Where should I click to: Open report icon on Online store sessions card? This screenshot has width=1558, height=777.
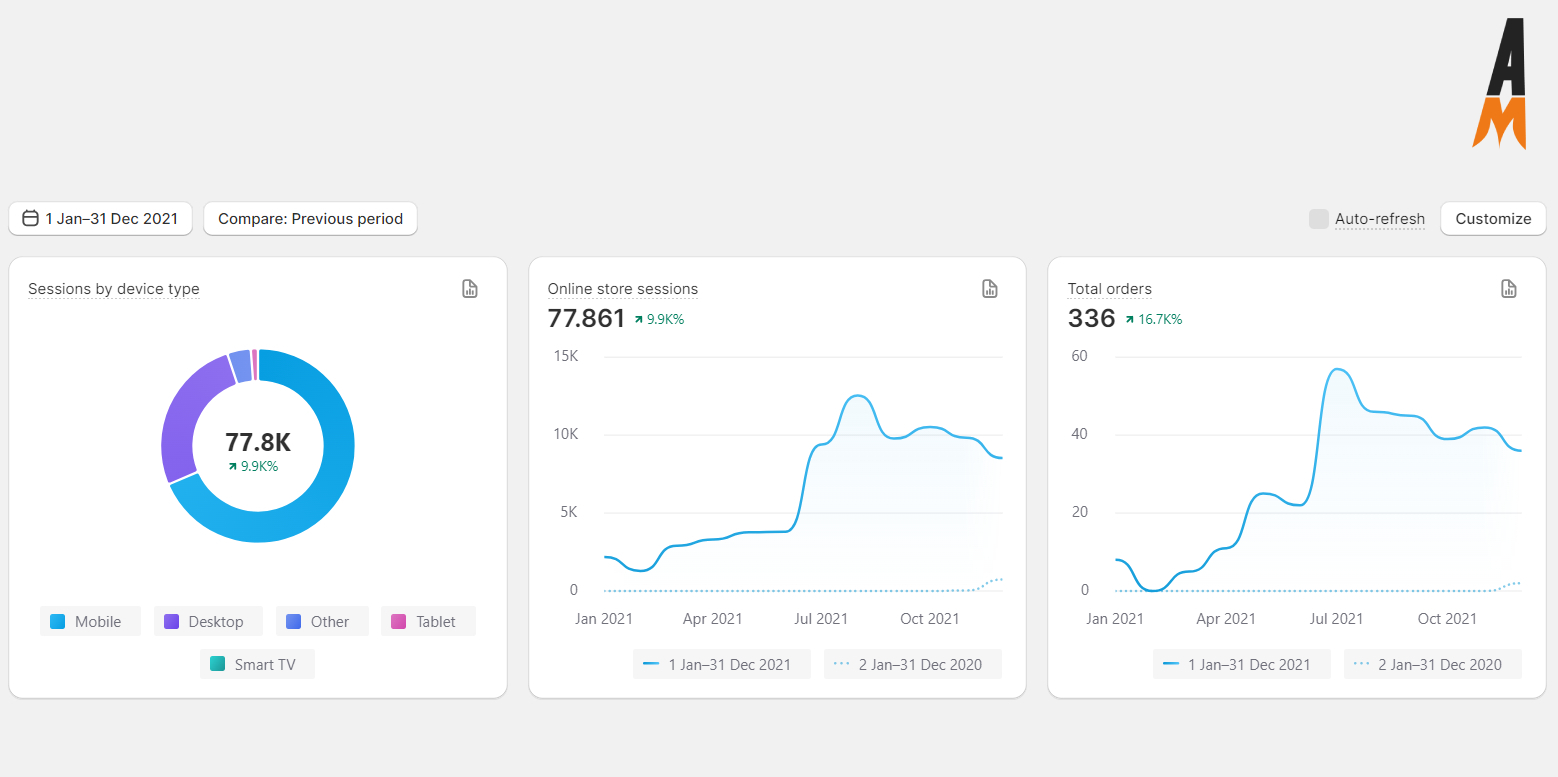[x=990, y=289]
